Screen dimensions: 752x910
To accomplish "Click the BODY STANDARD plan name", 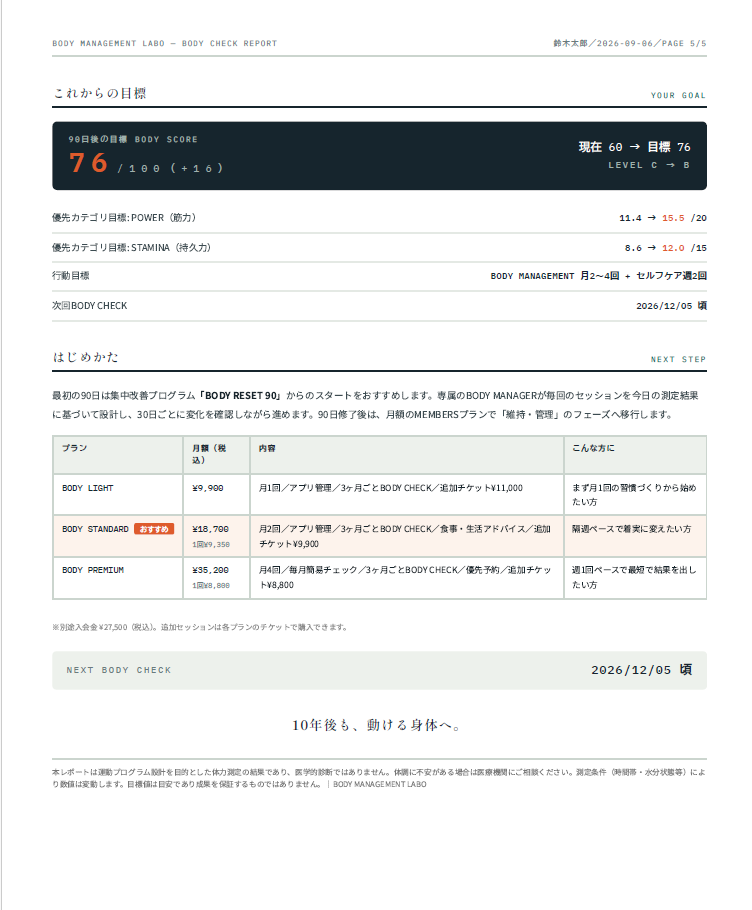I will click(95, 529).
